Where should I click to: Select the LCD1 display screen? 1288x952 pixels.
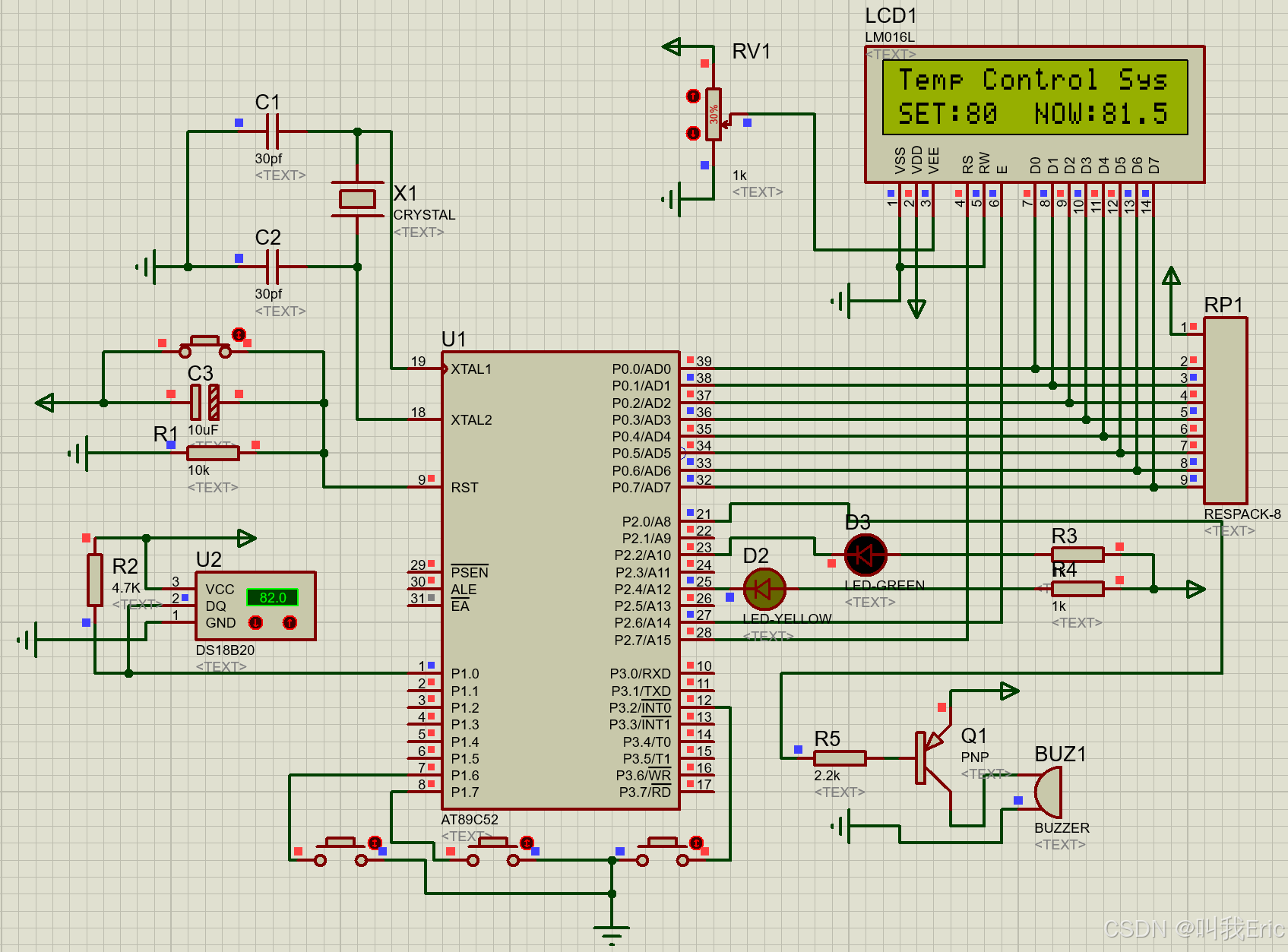[x=1035, y=97]
